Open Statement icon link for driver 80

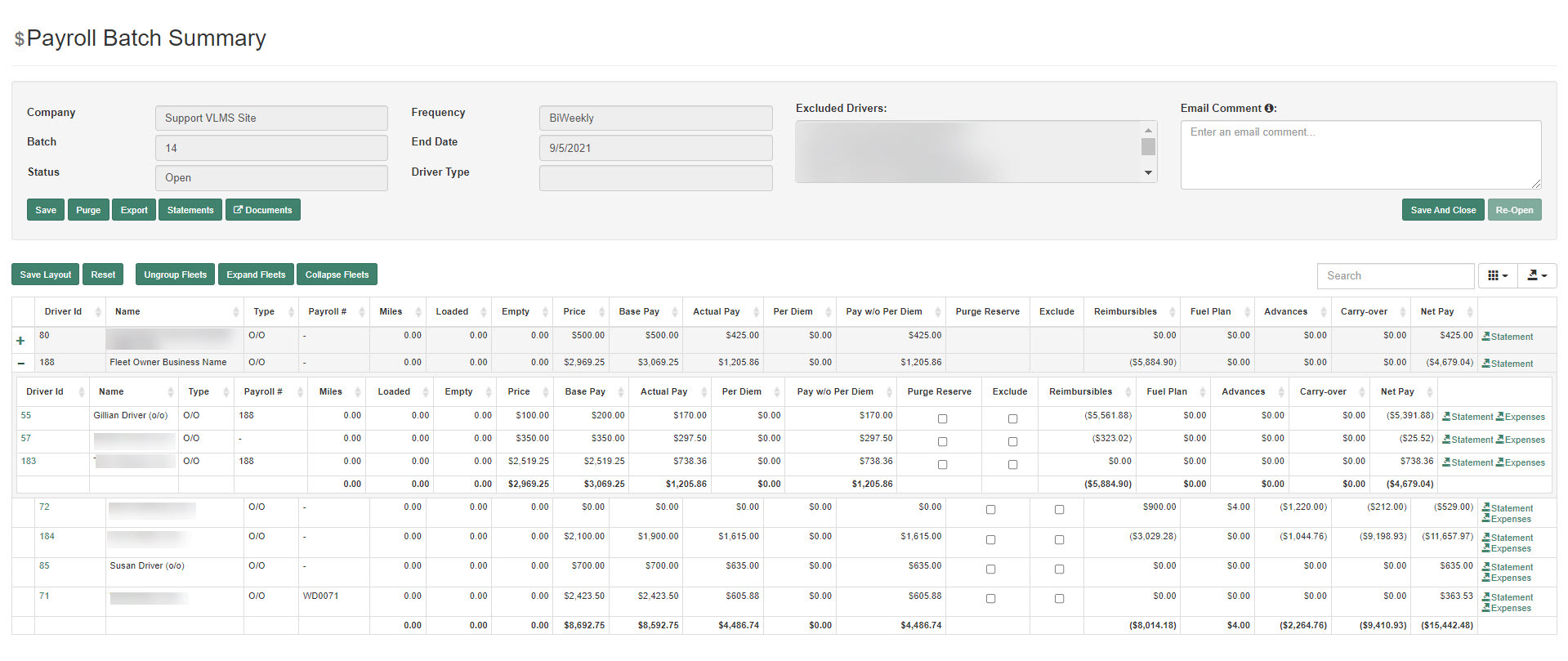1507,337
